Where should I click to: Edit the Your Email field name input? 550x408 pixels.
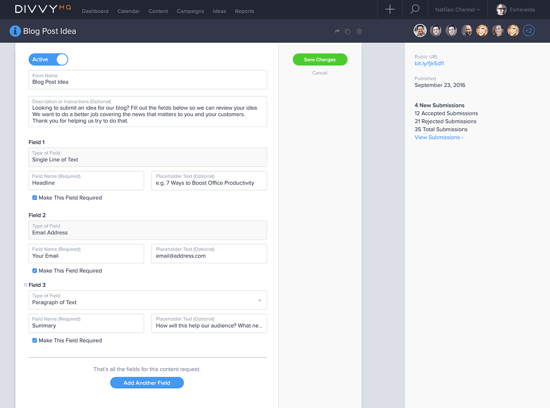click(86, 254)
